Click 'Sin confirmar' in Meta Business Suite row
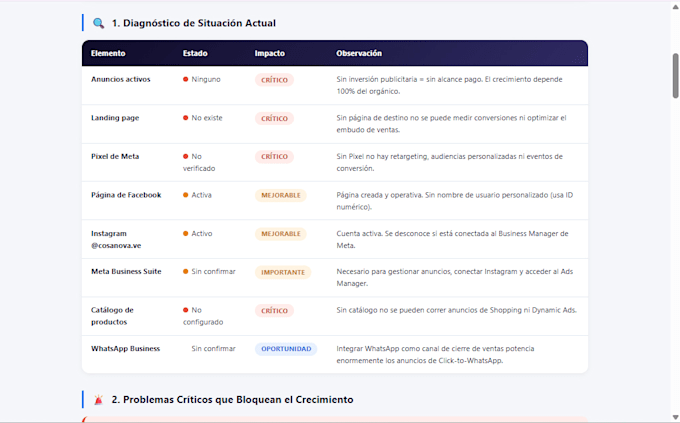 coord(213,272)
